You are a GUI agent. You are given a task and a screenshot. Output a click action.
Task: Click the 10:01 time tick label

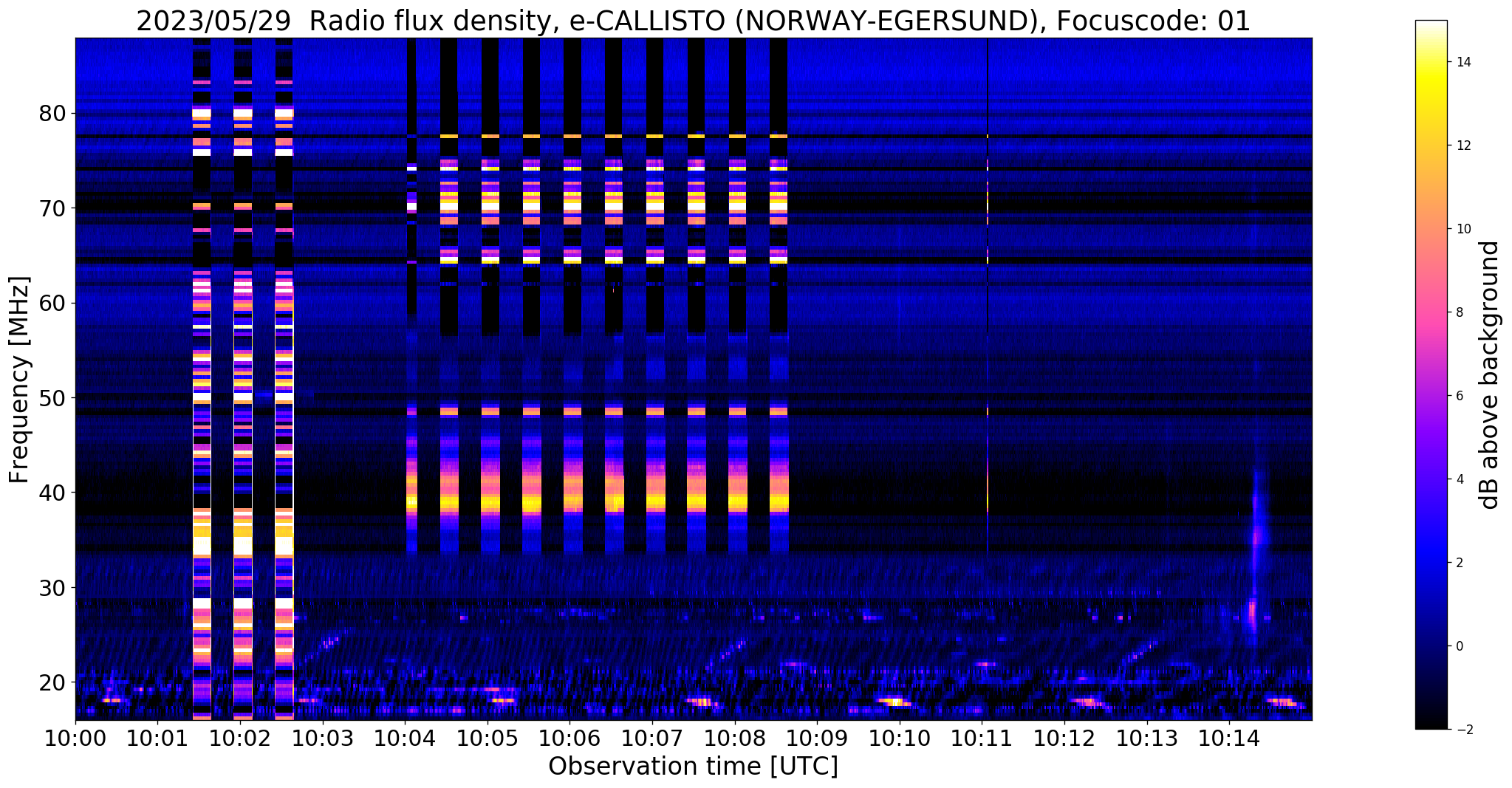coord(157,738)
